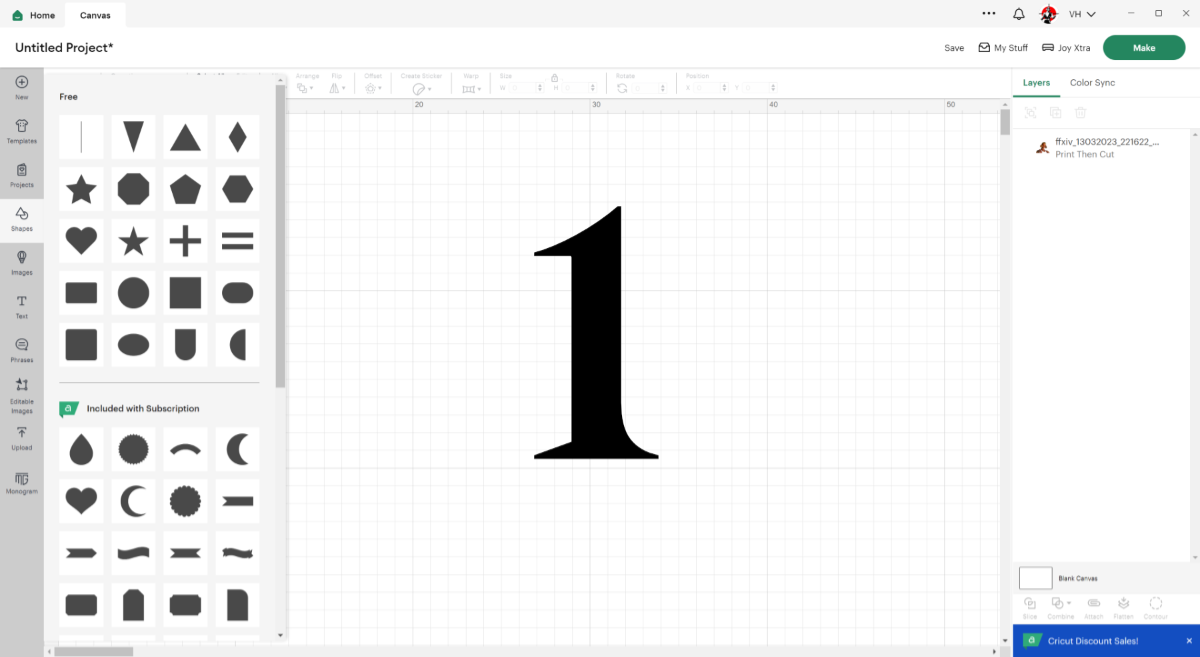1200x657 pixels.
Task: Open the Monogram tool in sidebar
Action: [21, 482]
